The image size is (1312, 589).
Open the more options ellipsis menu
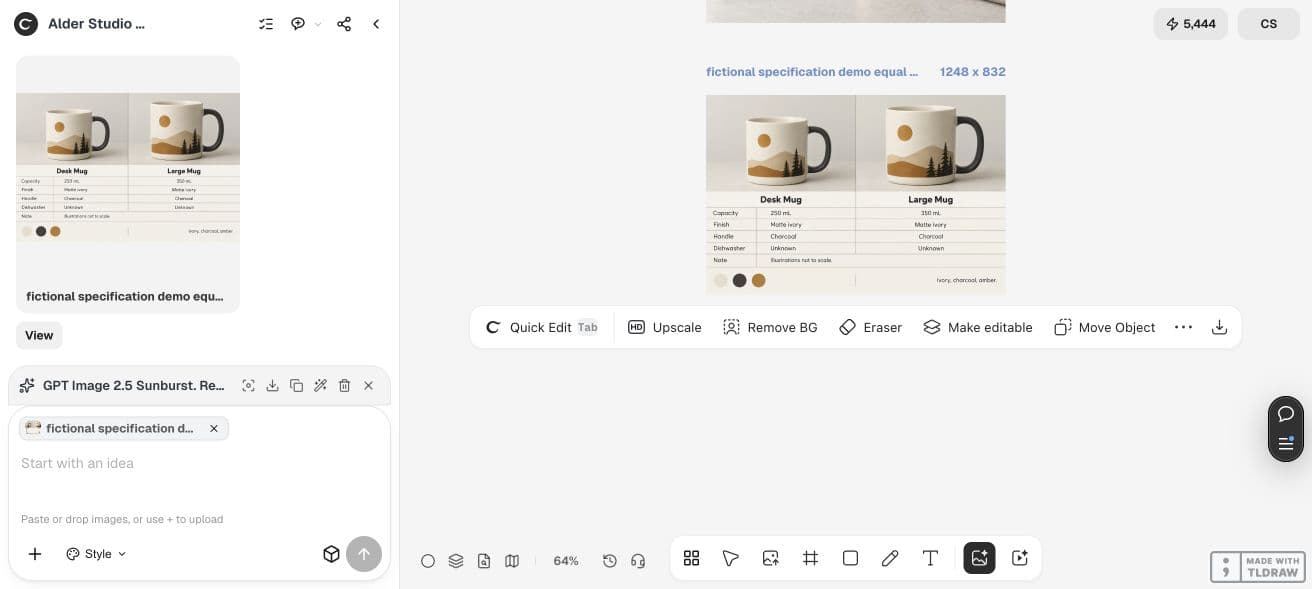click(x=1183, y=327)
